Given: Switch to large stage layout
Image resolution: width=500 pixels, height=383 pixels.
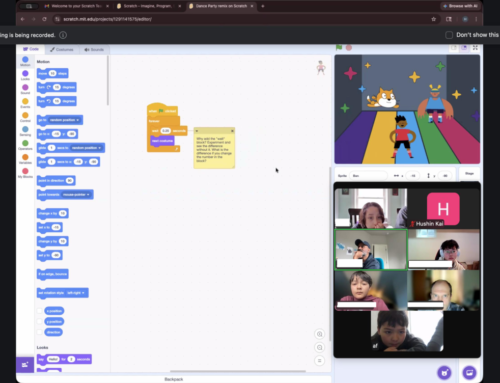Looking at the screenshot, I should click(464, 48).
